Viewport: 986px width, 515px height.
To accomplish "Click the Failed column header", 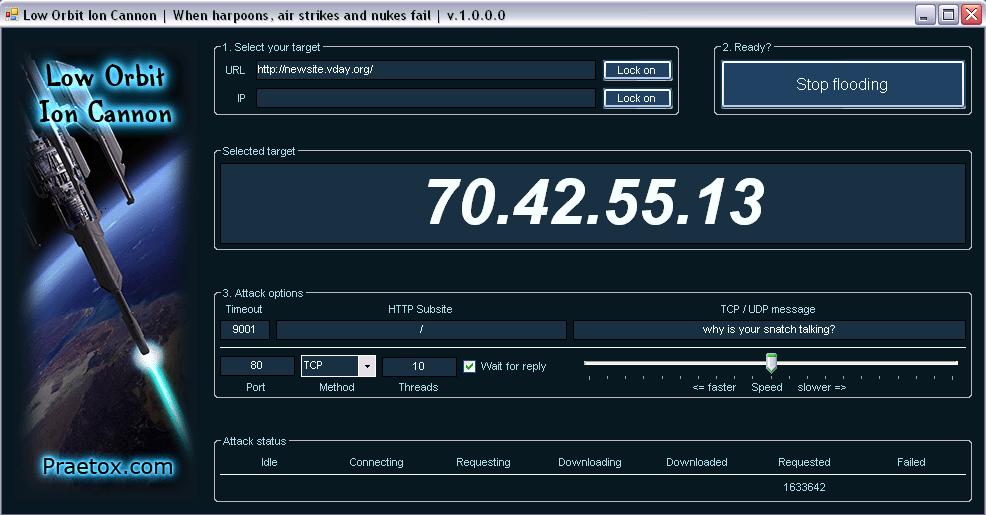I will pos(911,462).
